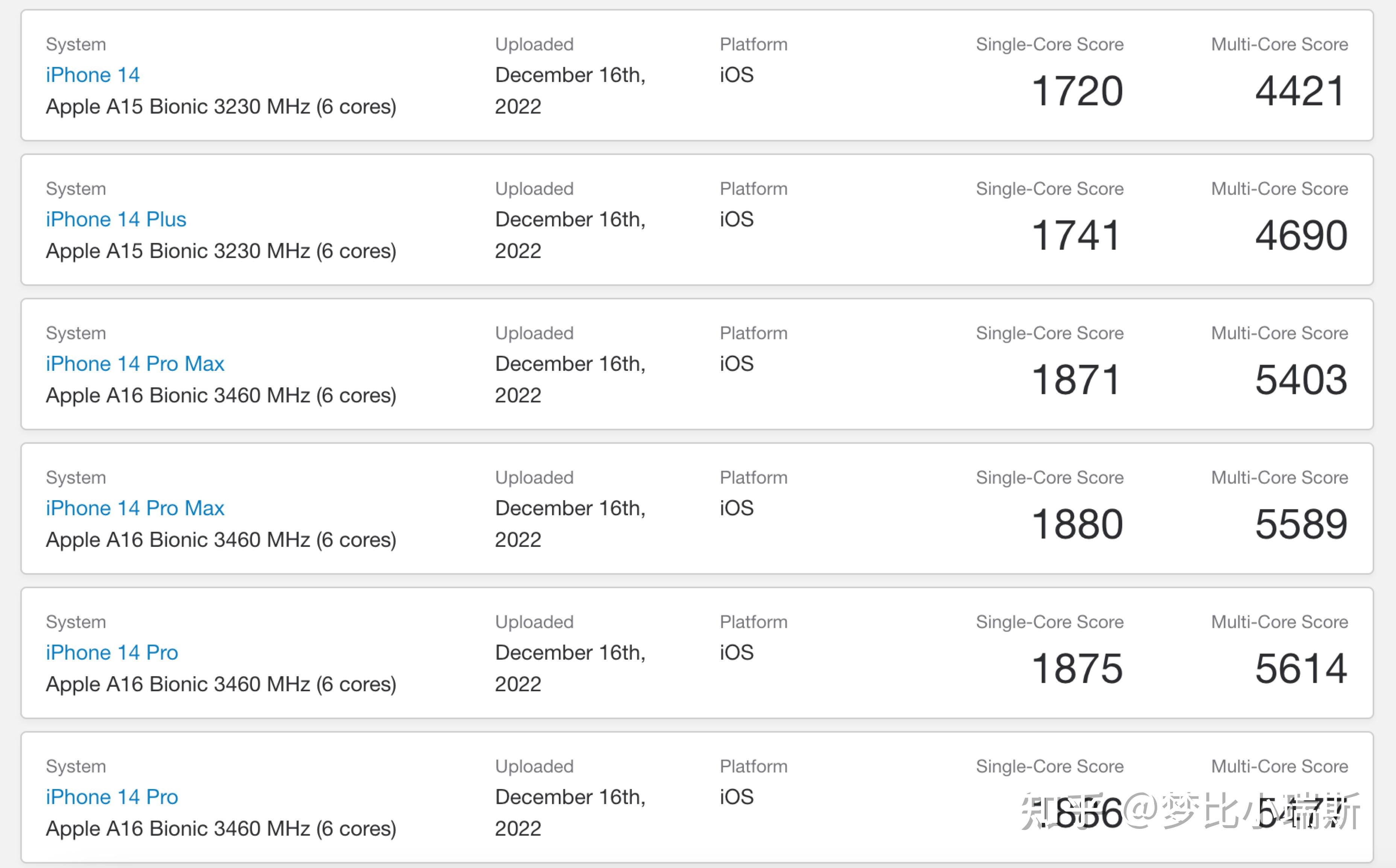
Task: Click the iOS platform text in the iPhone 14 row
Action: pyautogui.click(x=736, y=75)
